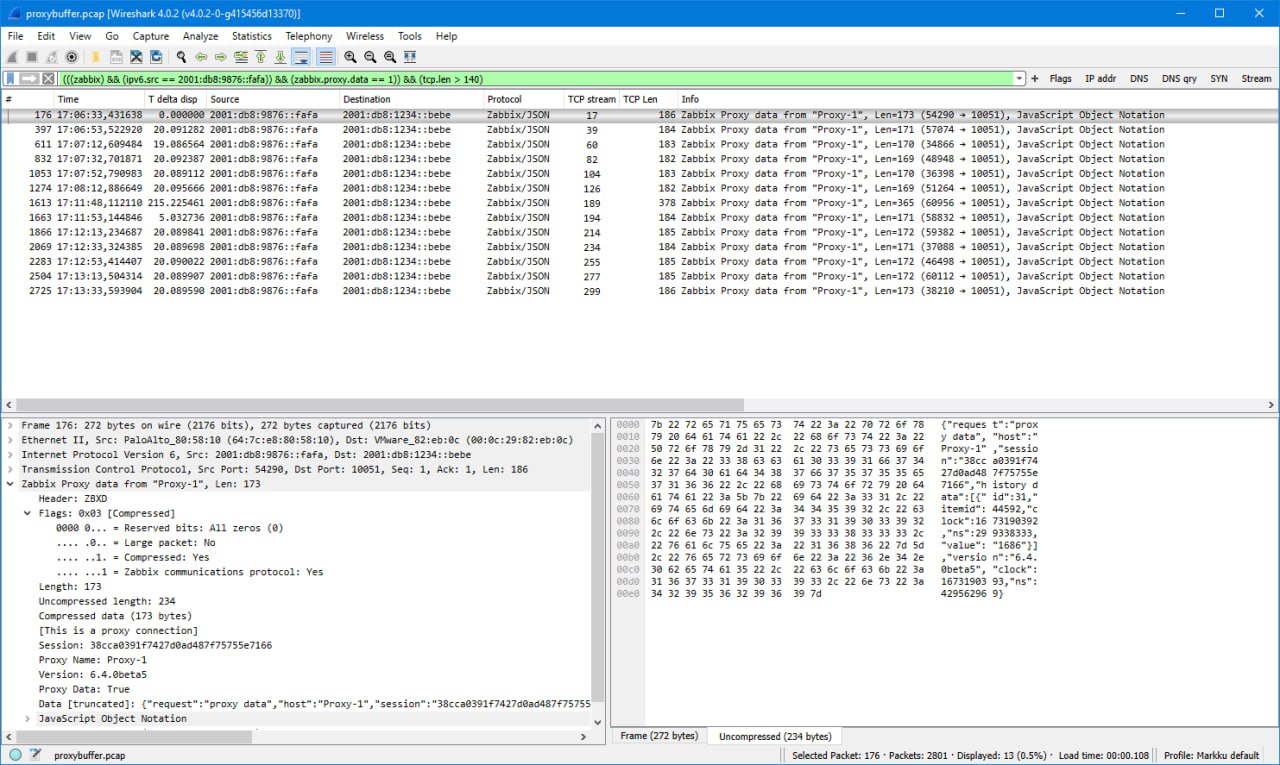Toggle auto-scroll during live capture
Image resolution: width=1280 pixels, height=765 pixels.
301,57
